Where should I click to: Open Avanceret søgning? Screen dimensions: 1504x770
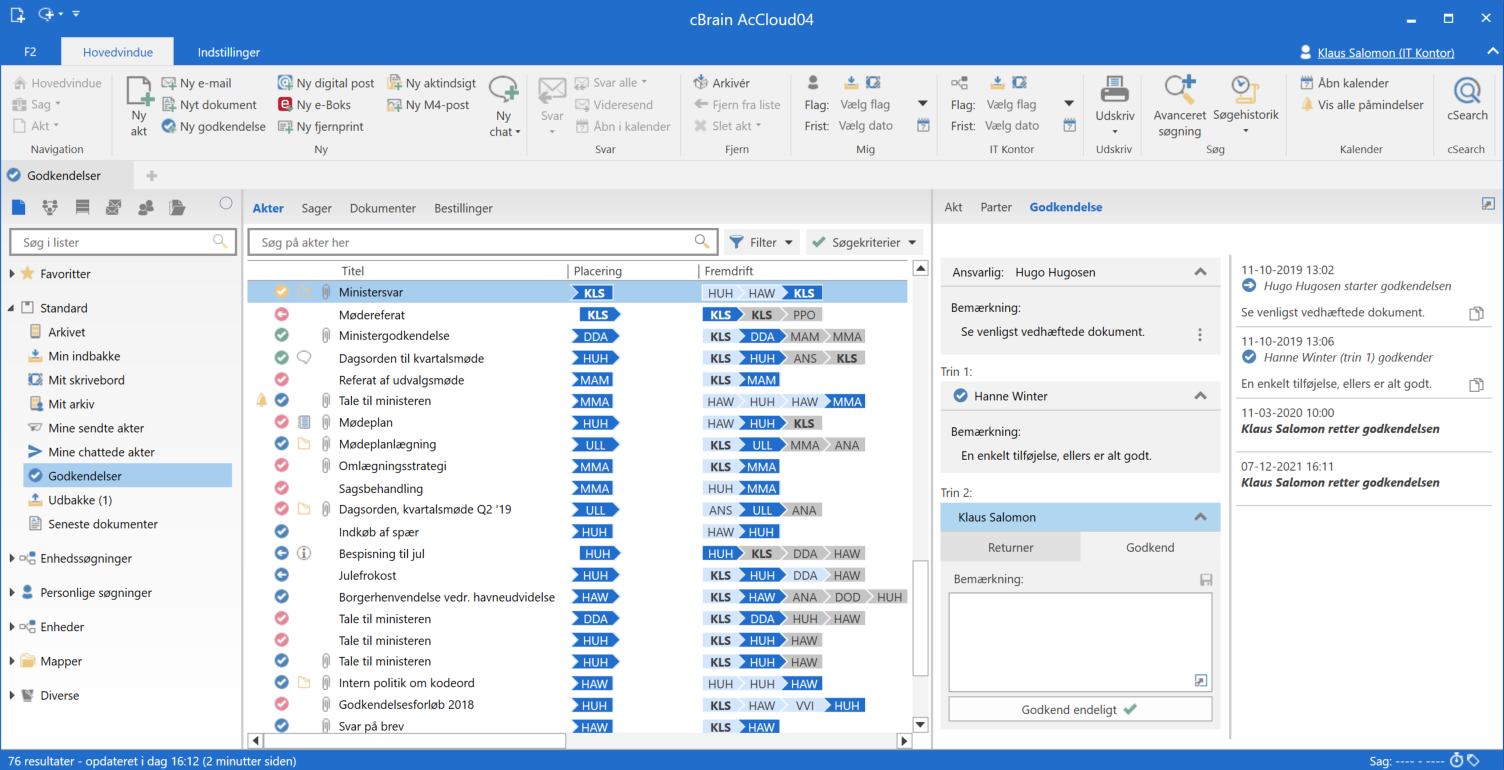coord(1180,106)
